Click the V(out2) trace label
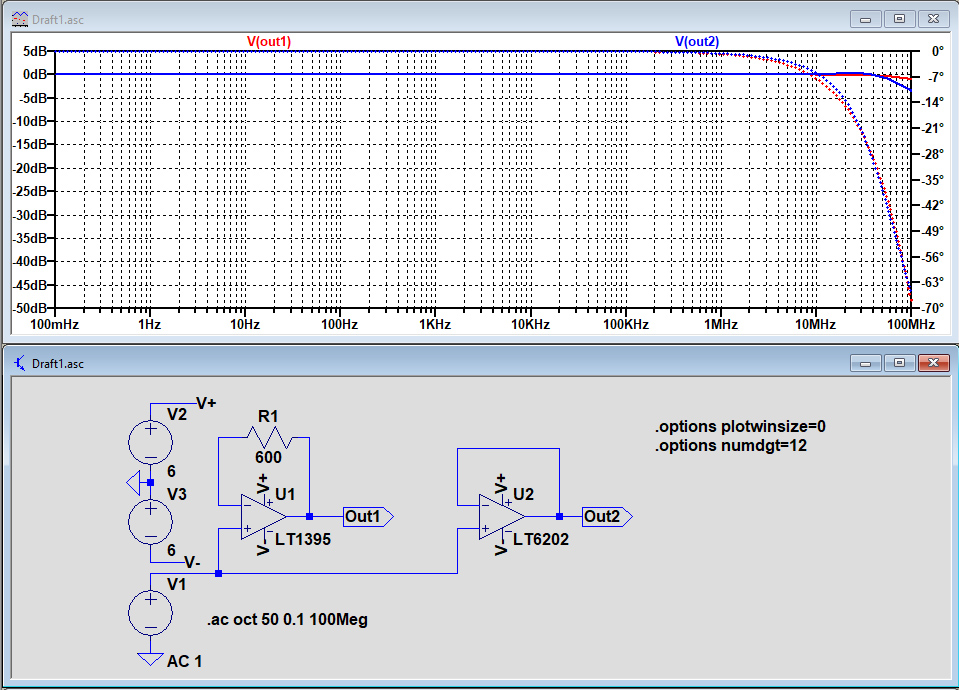959x690 pixels. pyautogui.click(x=697, y=42)
